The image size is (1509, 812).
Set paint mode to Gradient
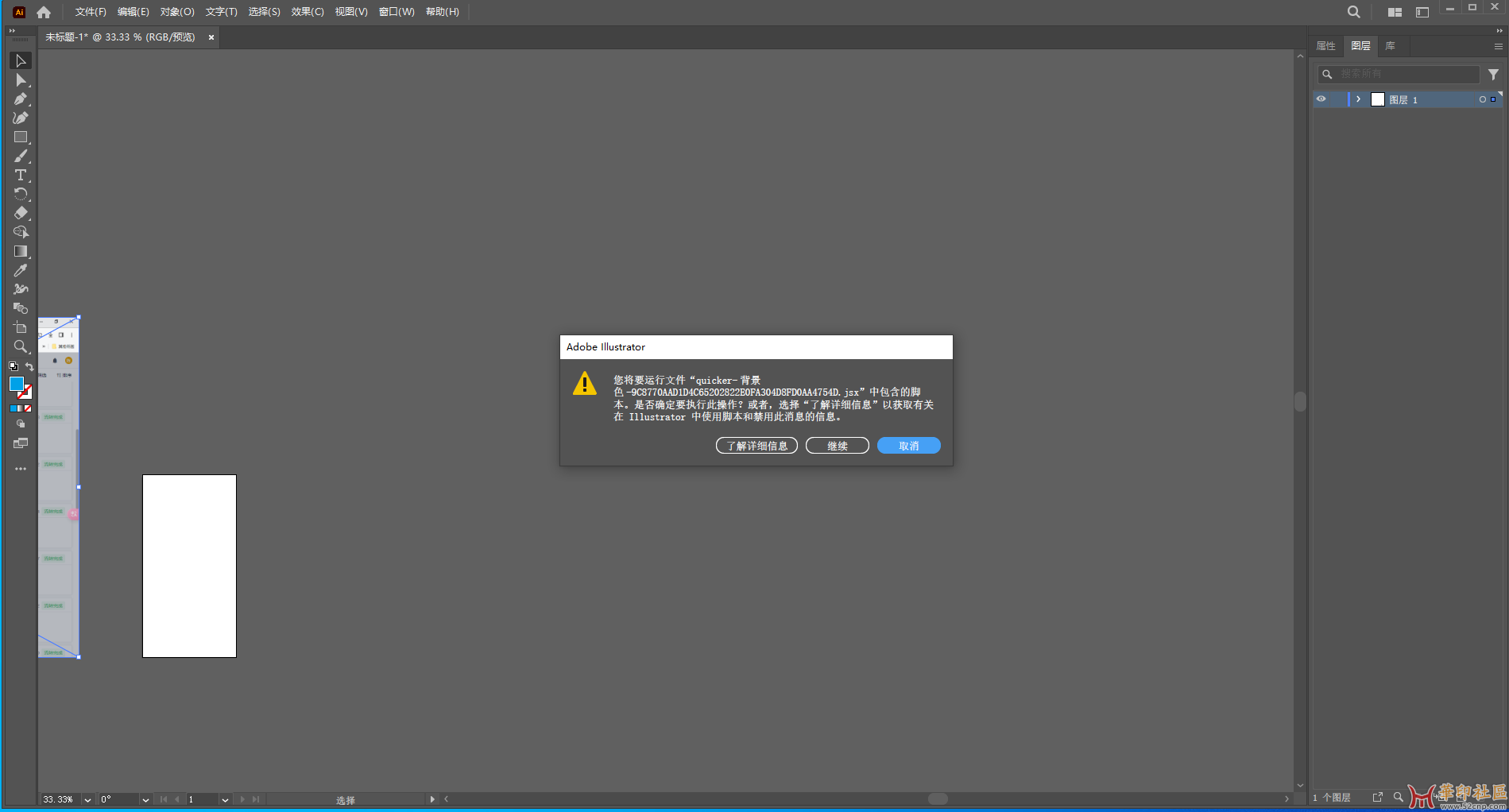(21, 408)
